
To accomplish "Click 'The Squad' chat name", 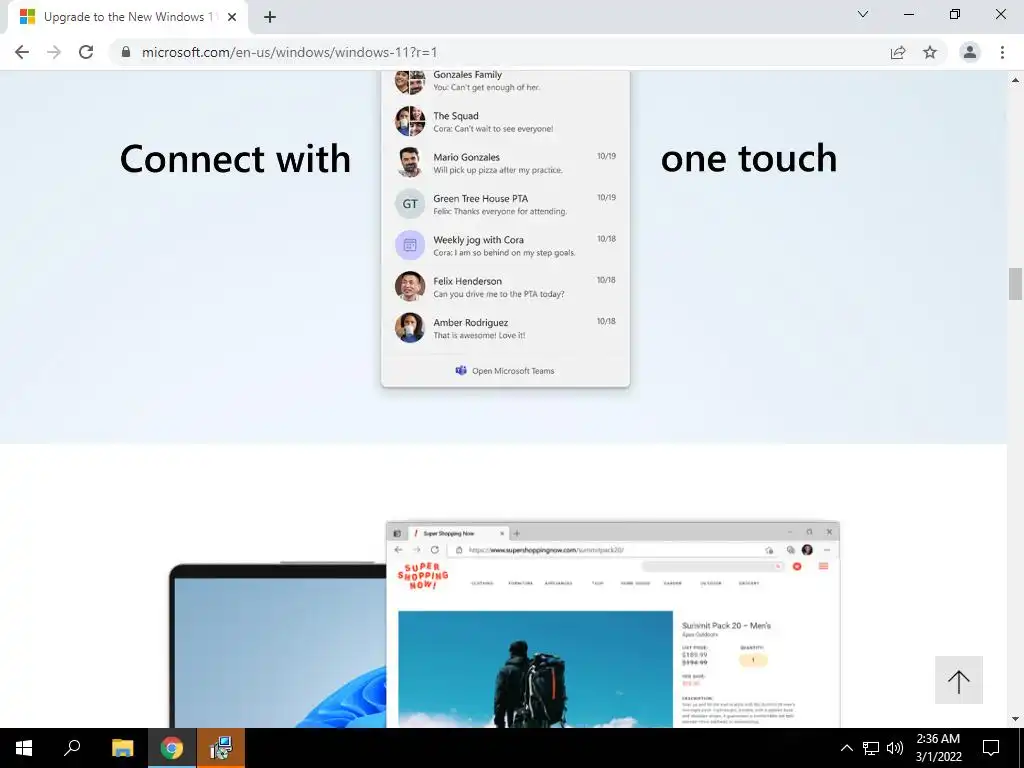I will 456,116.
